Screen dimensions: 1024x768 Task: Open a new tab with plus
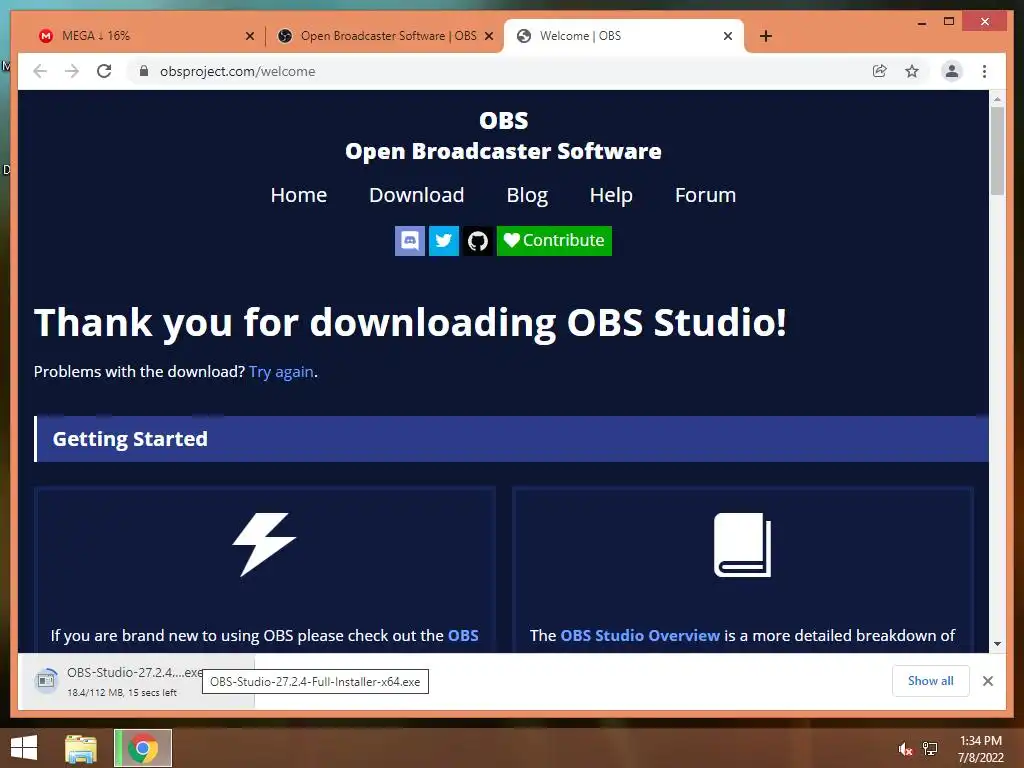pos(766,36)
